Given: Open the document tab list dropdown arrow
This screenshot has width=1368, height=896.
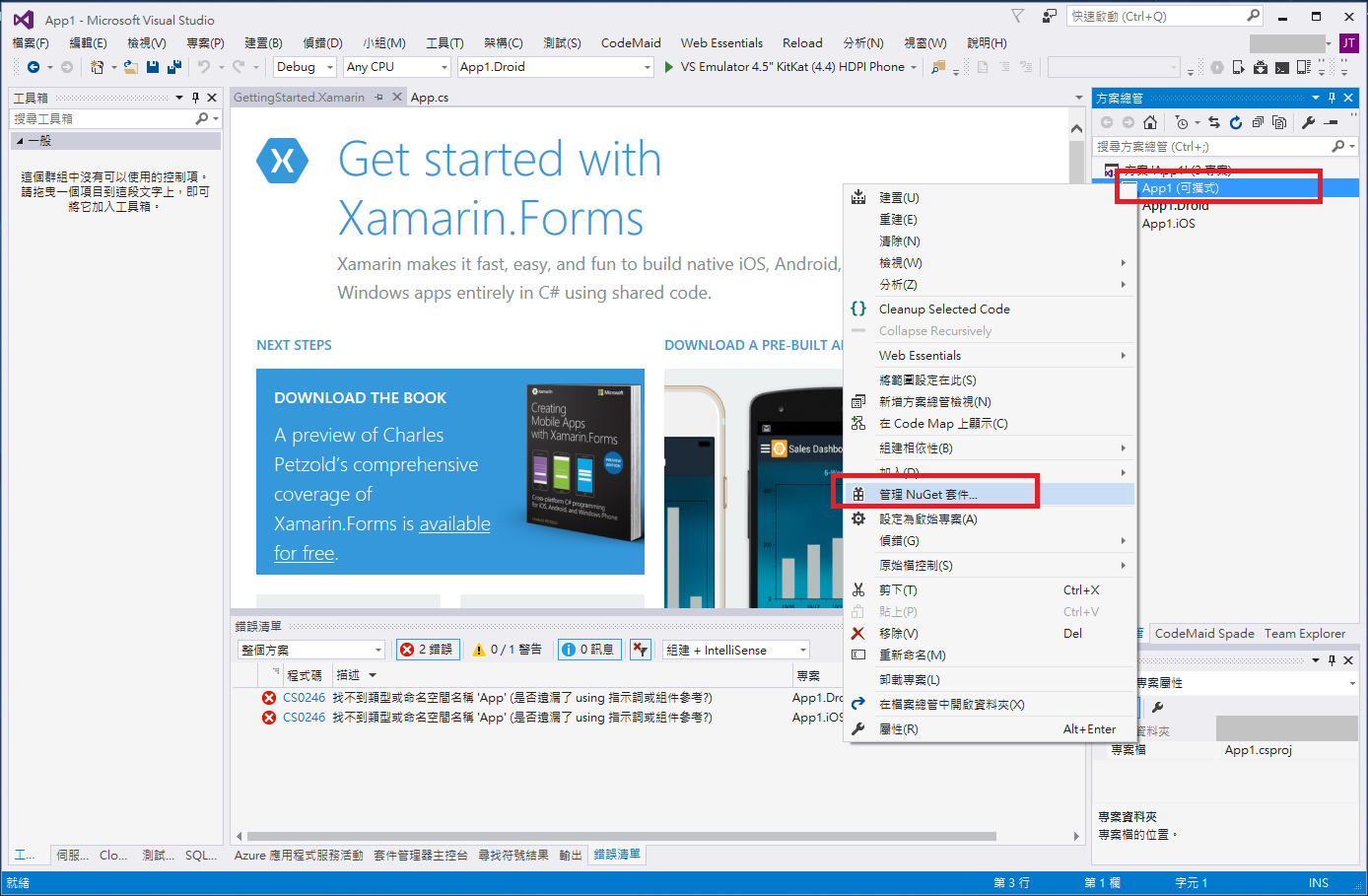Looking at the screenshot, I should (x=1078, y=98).
